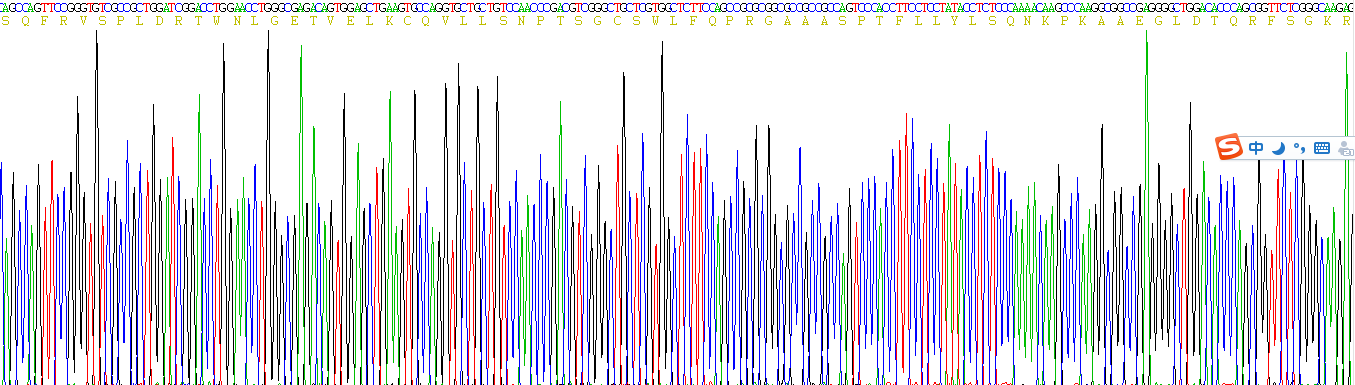Toggle full/half-width using the moon icon
1355x385 pixels.
coord(1278,148)
